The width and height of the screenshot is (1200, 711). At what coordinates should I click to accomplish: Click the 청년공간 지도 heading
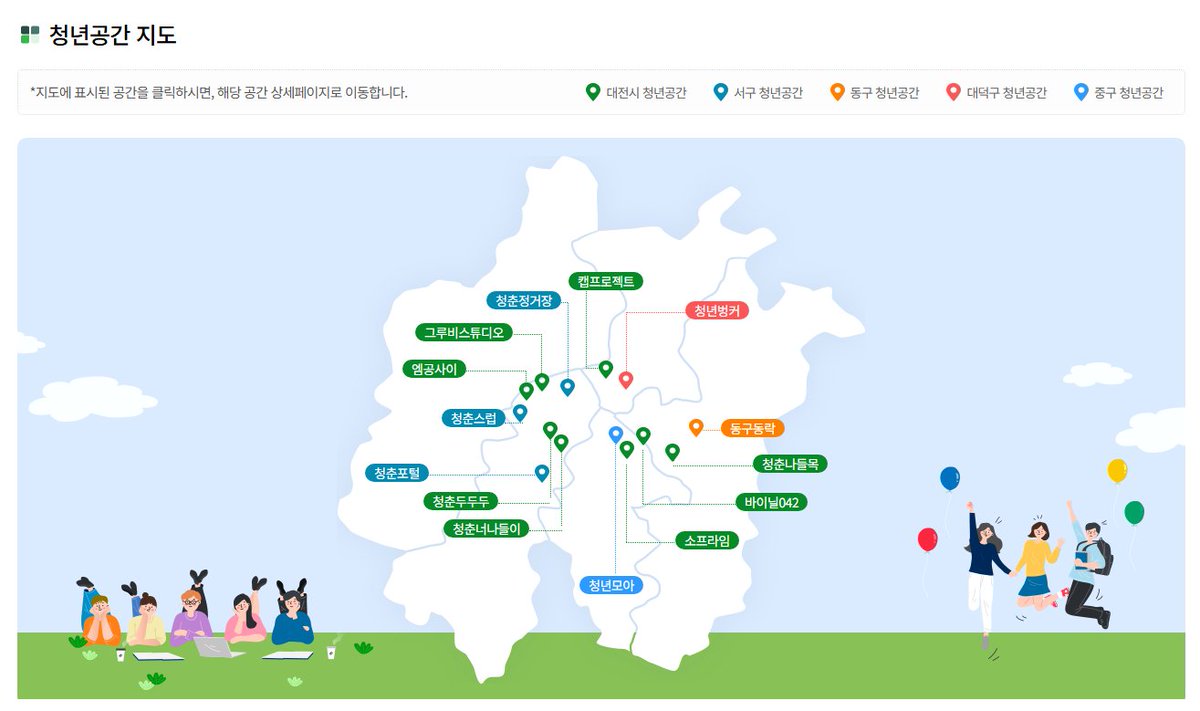pyautogui.click(x=113, y=35)
